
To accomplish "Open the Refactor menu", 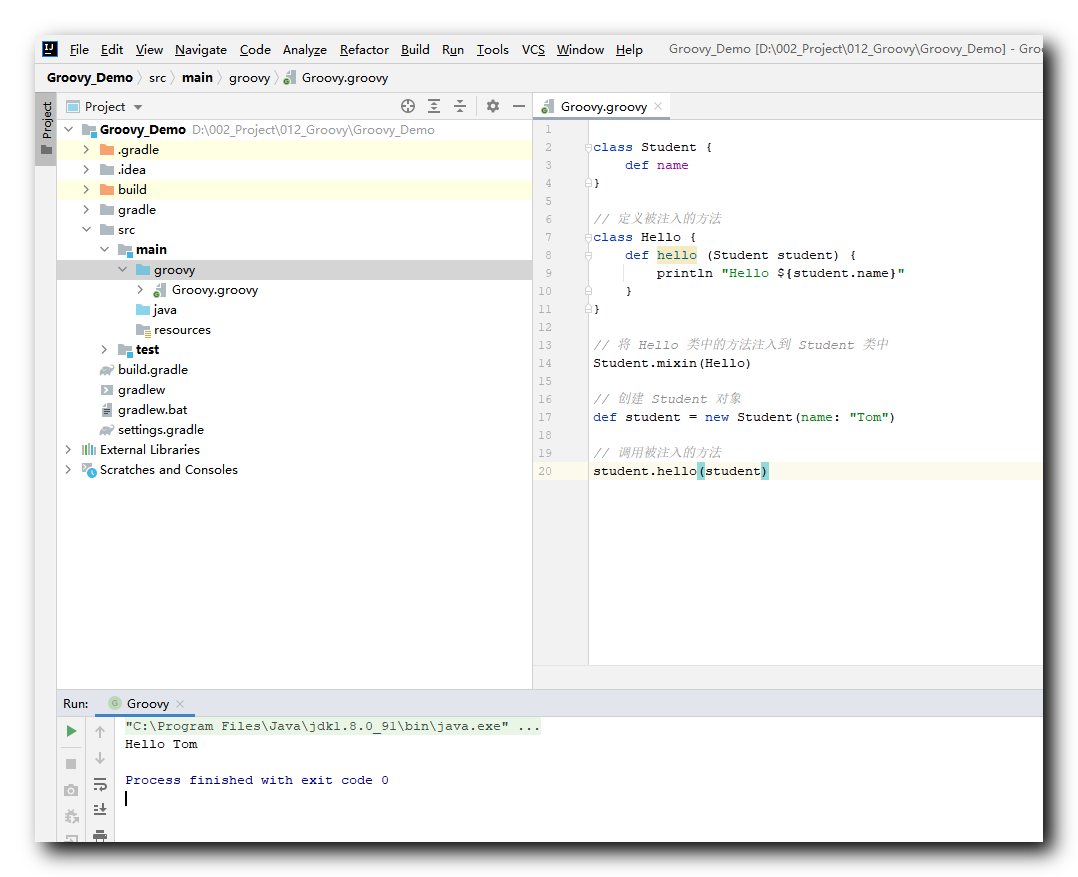I will tap(364, 49).
